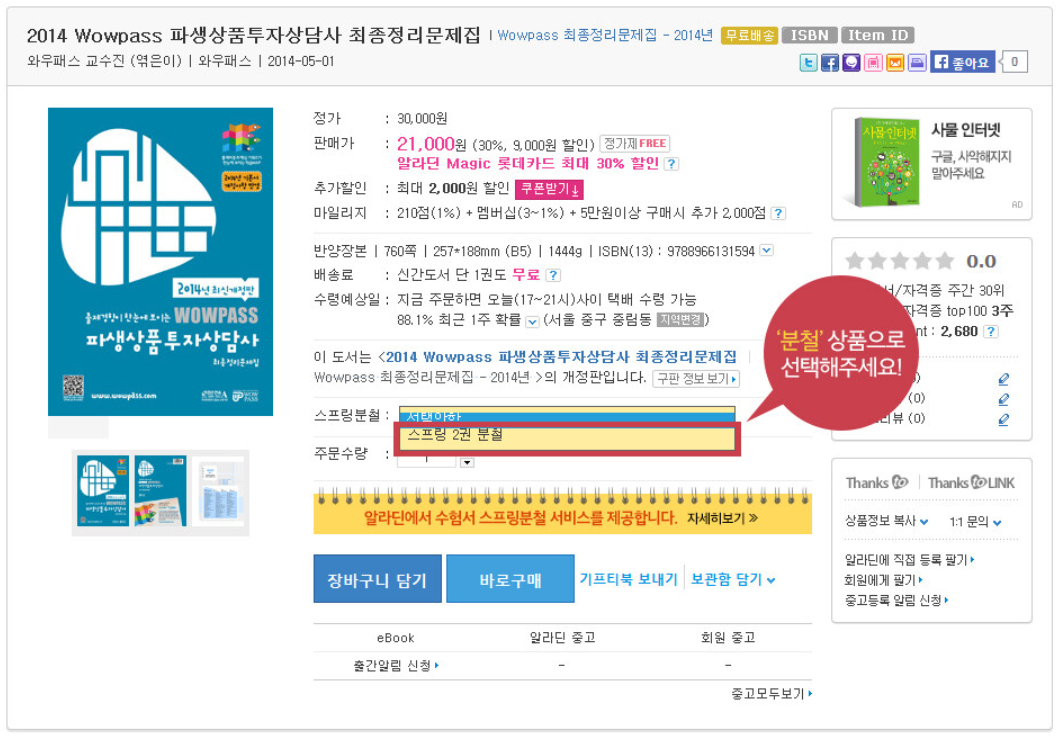Select the 스프링 2권 분철 option

[567, 437]
